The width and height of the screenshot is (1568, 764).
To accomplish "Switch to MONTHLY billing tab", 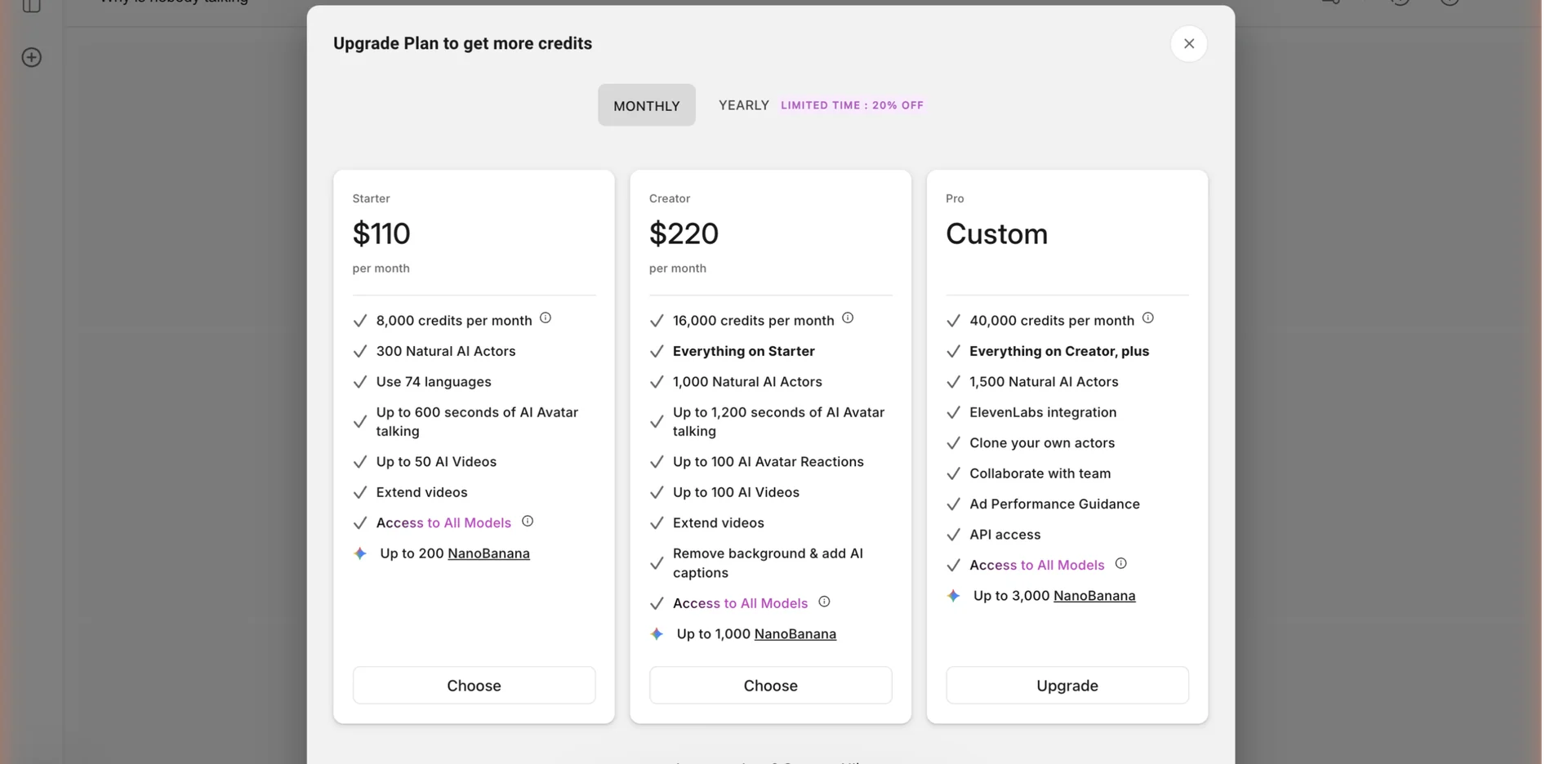I will (x=646, y=105).
